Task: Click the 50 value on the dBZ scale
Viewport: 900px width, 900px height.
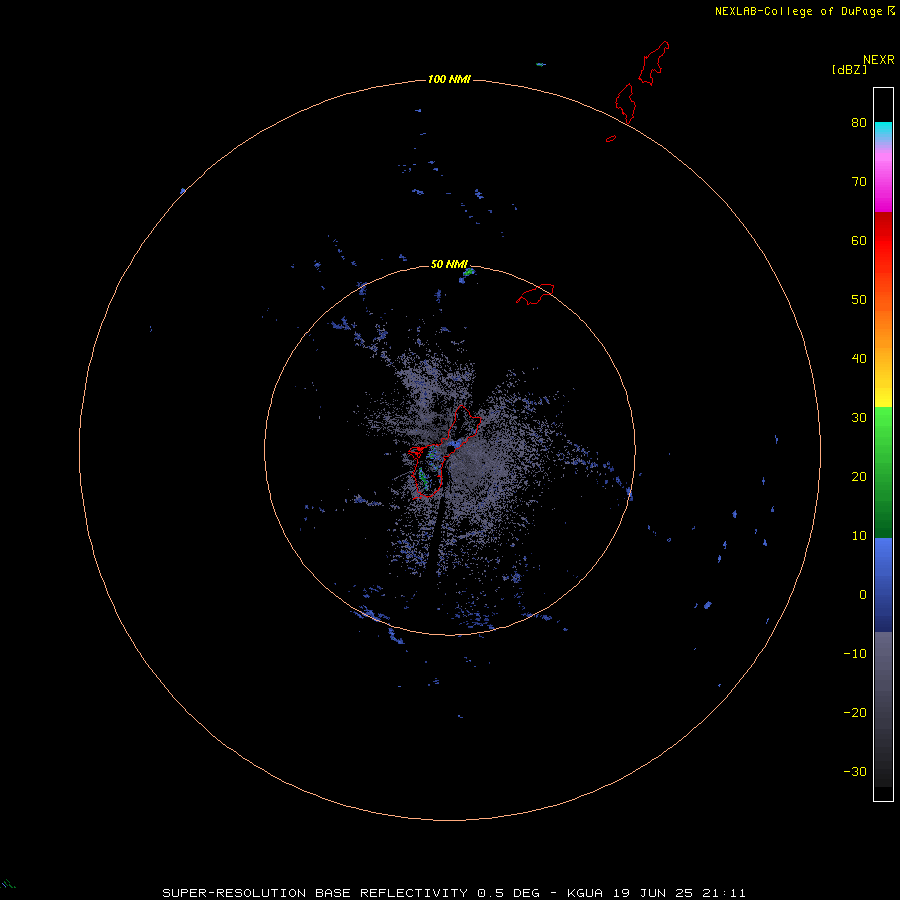Action: tap(859, 300)
